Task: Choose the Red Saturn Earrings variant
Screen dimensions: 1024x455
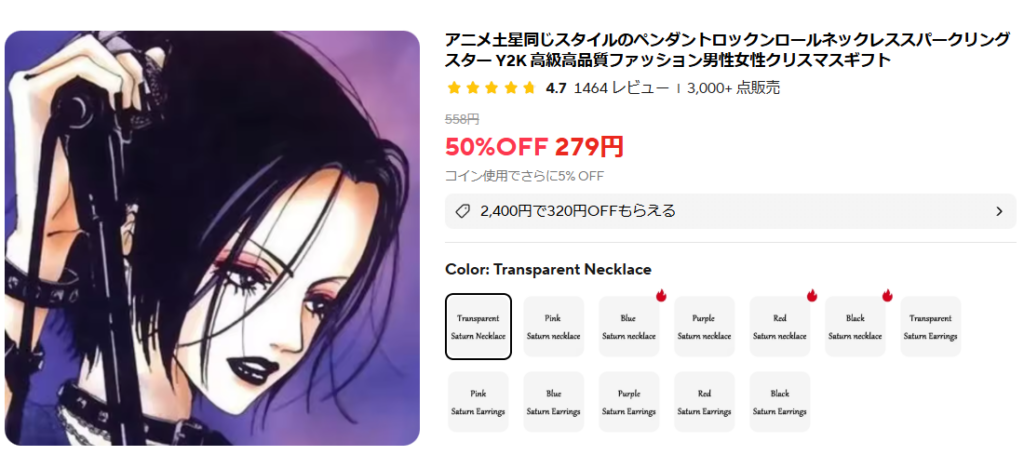Action: (x=704, y=401)
